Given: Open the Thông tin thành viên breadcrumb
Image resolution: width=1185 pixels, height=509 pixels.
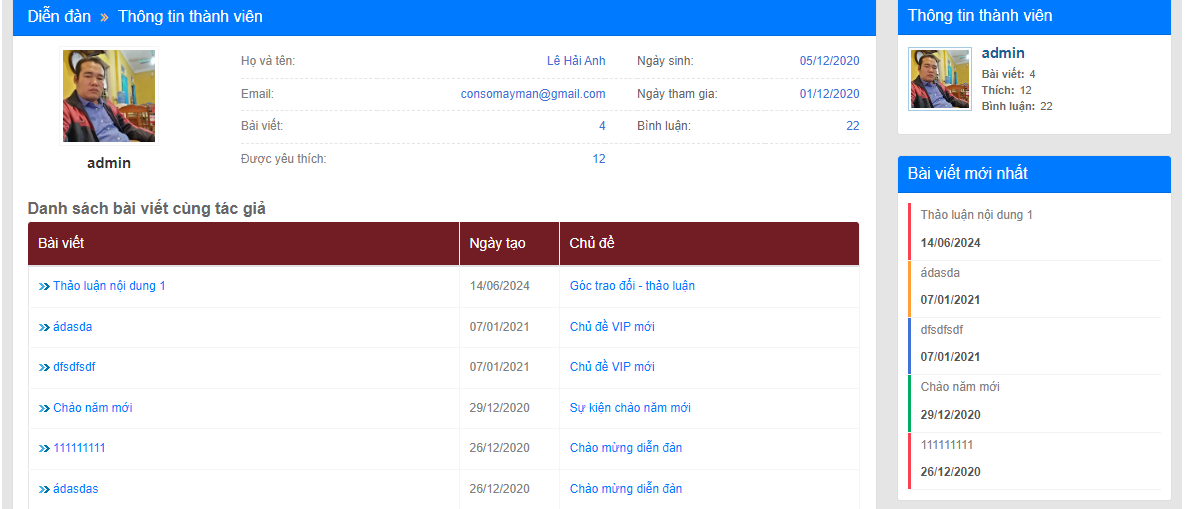Looking at the screenshot, I should pyautogui.click(x=190, y=16).
